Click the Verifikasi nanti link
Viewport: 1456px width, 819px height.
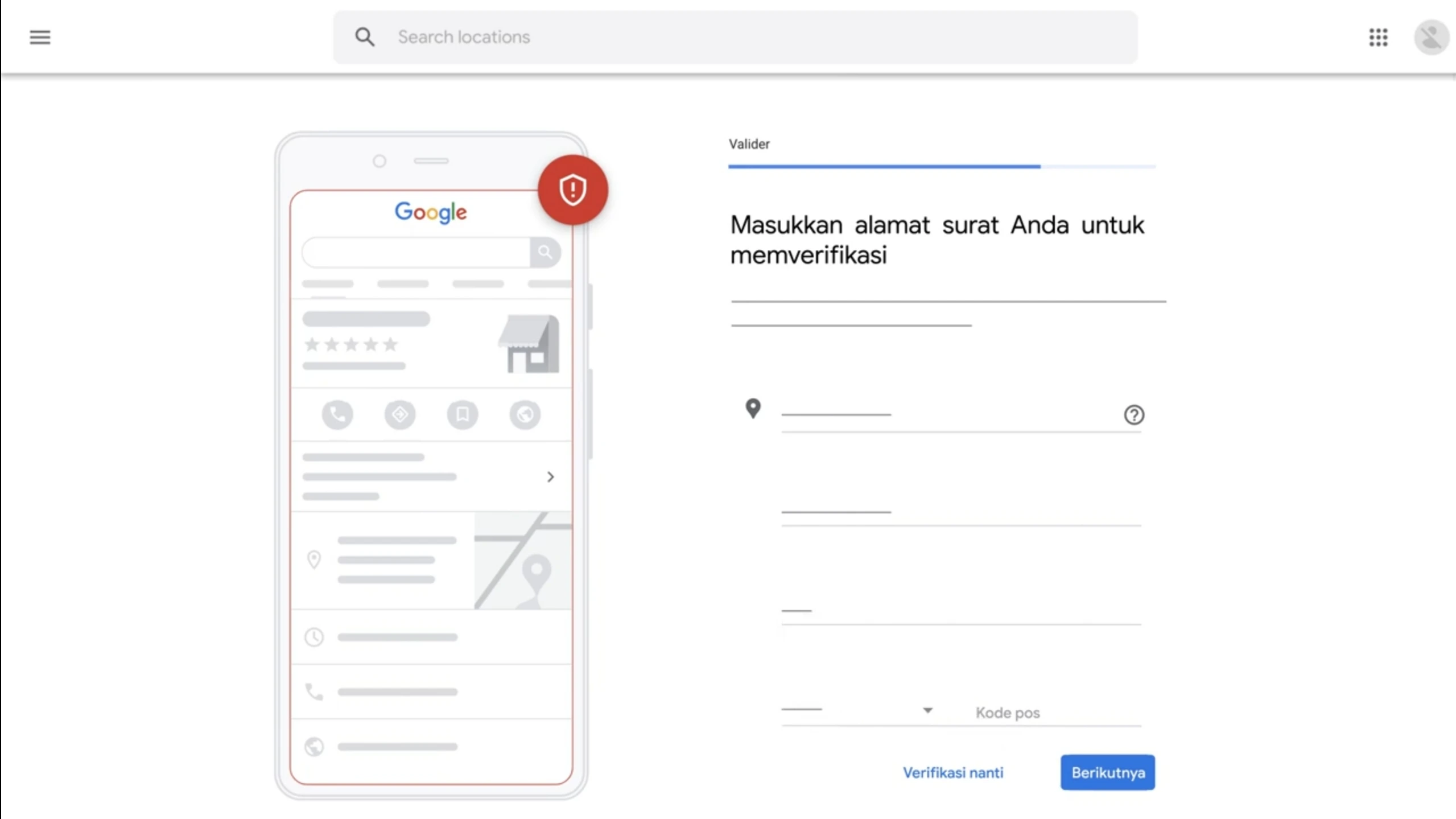tap(953, 772)
